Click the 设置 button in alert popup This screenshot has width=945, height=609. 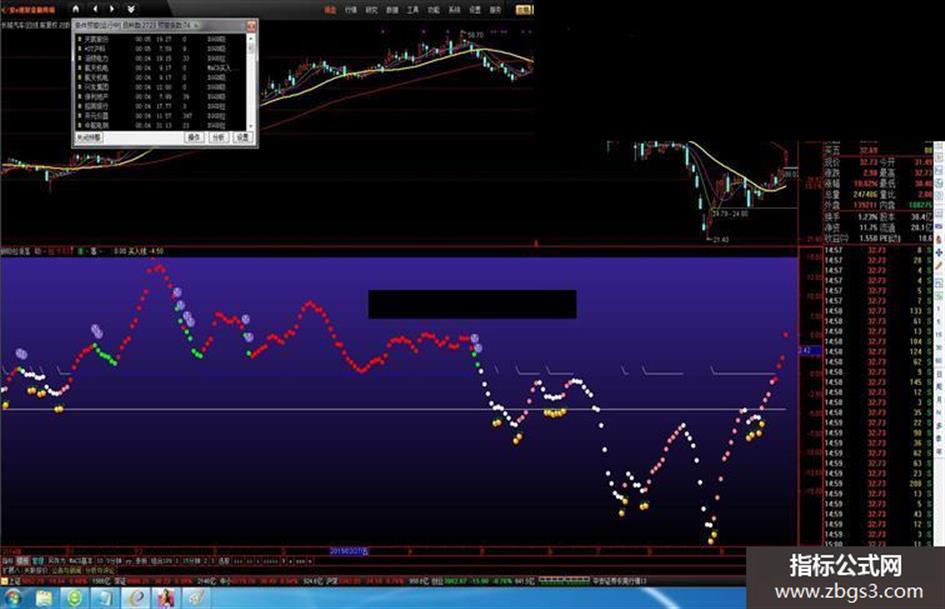pos(242,137)
